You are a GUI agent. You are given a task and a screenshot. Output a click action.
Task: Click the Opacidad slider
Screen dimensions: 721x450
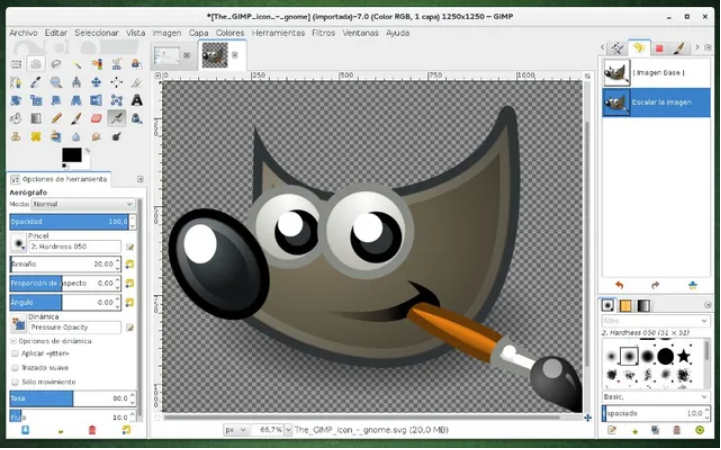pyautogui.click(x=70, y=221)
